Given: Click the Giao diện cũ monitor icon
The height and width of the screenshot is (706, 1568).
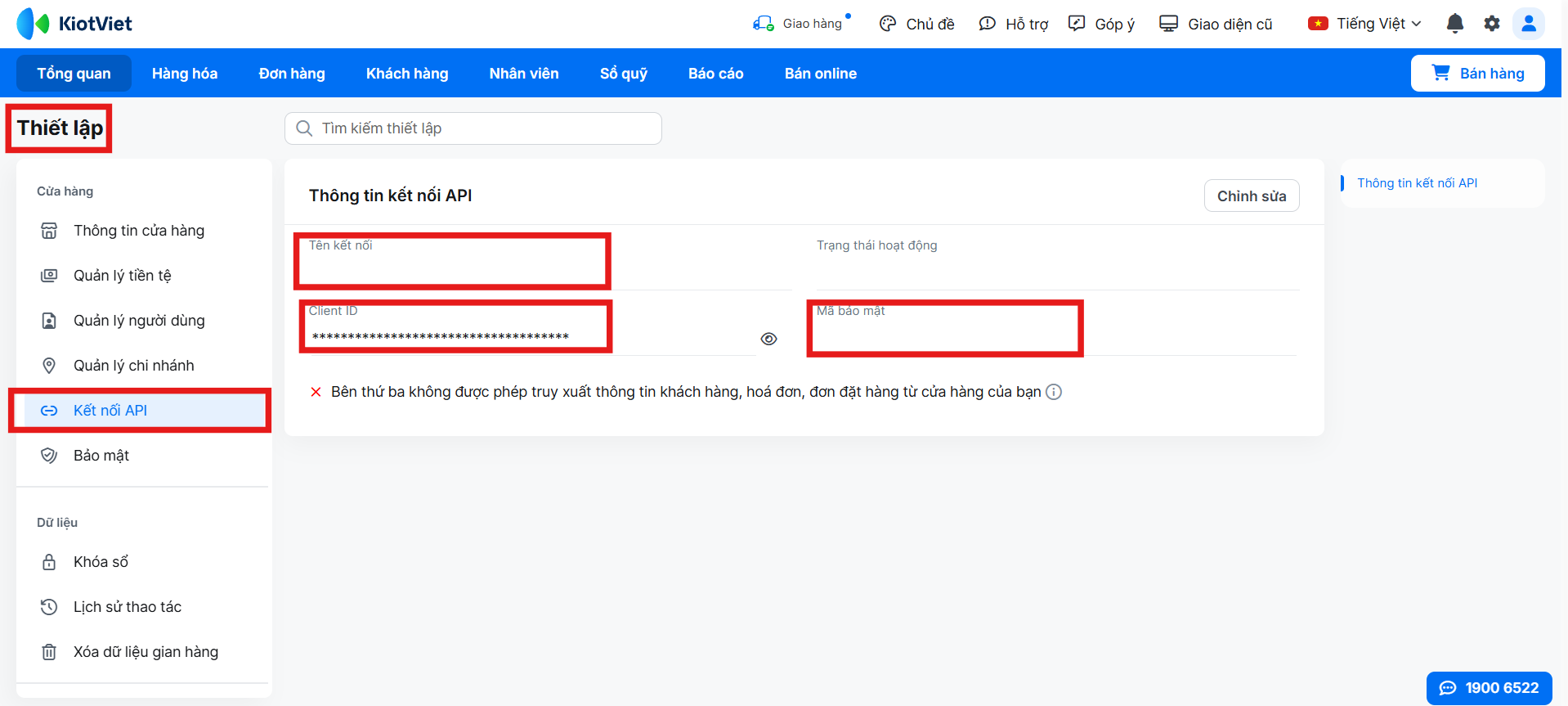Looking at the screenshot, I should (1169, 24).
